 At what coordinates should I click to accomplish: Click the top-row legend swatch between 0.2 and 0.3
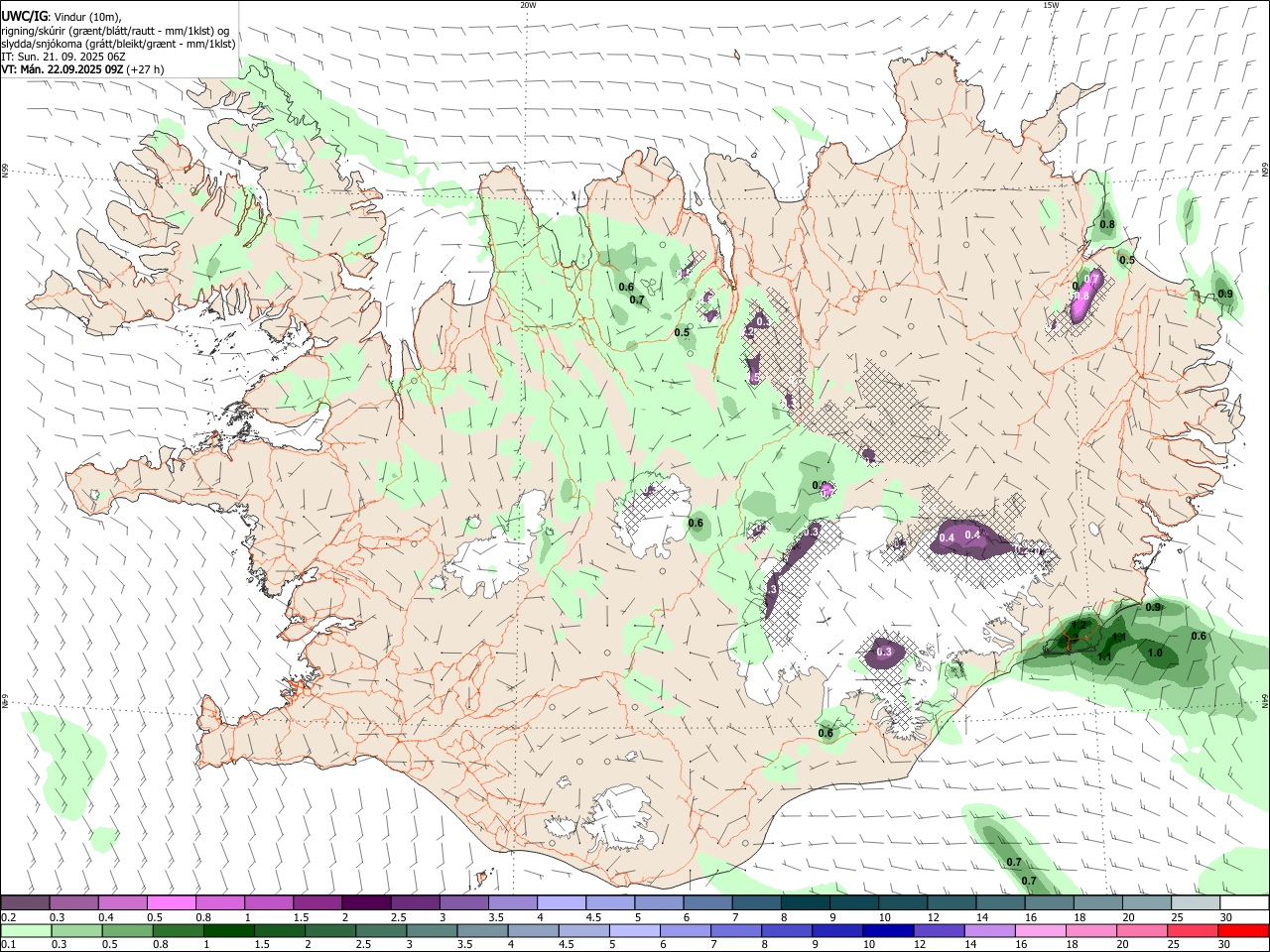point(26,902)
